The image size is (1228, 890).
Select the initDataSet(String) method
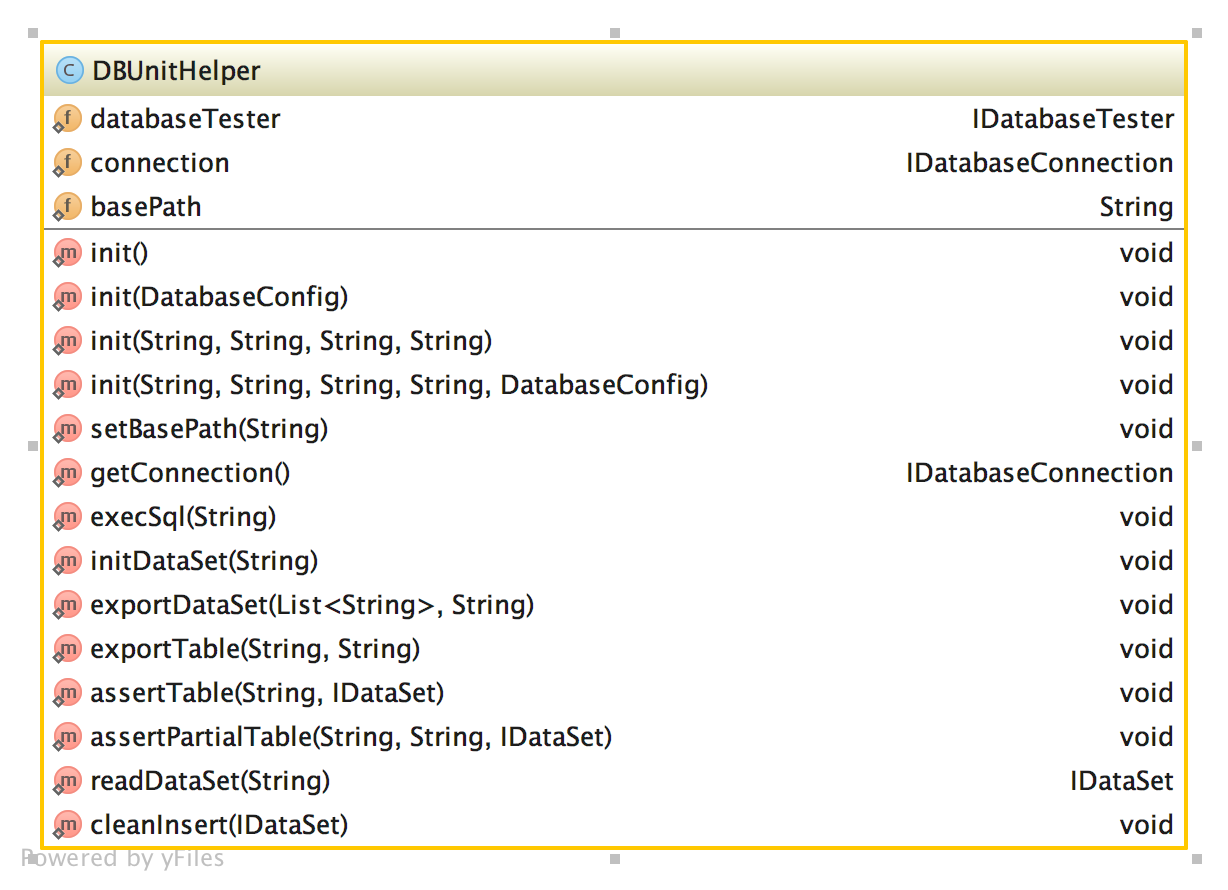click(204, 561)
